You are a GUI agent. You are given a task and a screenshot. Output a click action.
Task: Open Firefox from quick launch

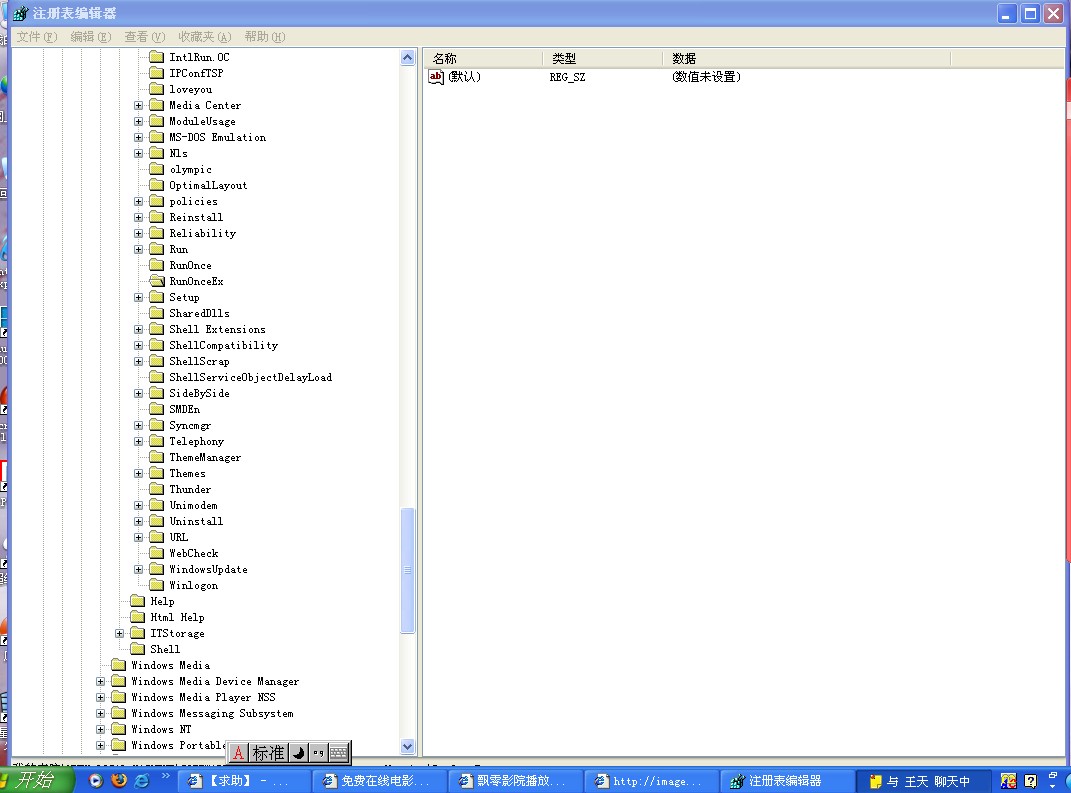click(x=119, y=780)
